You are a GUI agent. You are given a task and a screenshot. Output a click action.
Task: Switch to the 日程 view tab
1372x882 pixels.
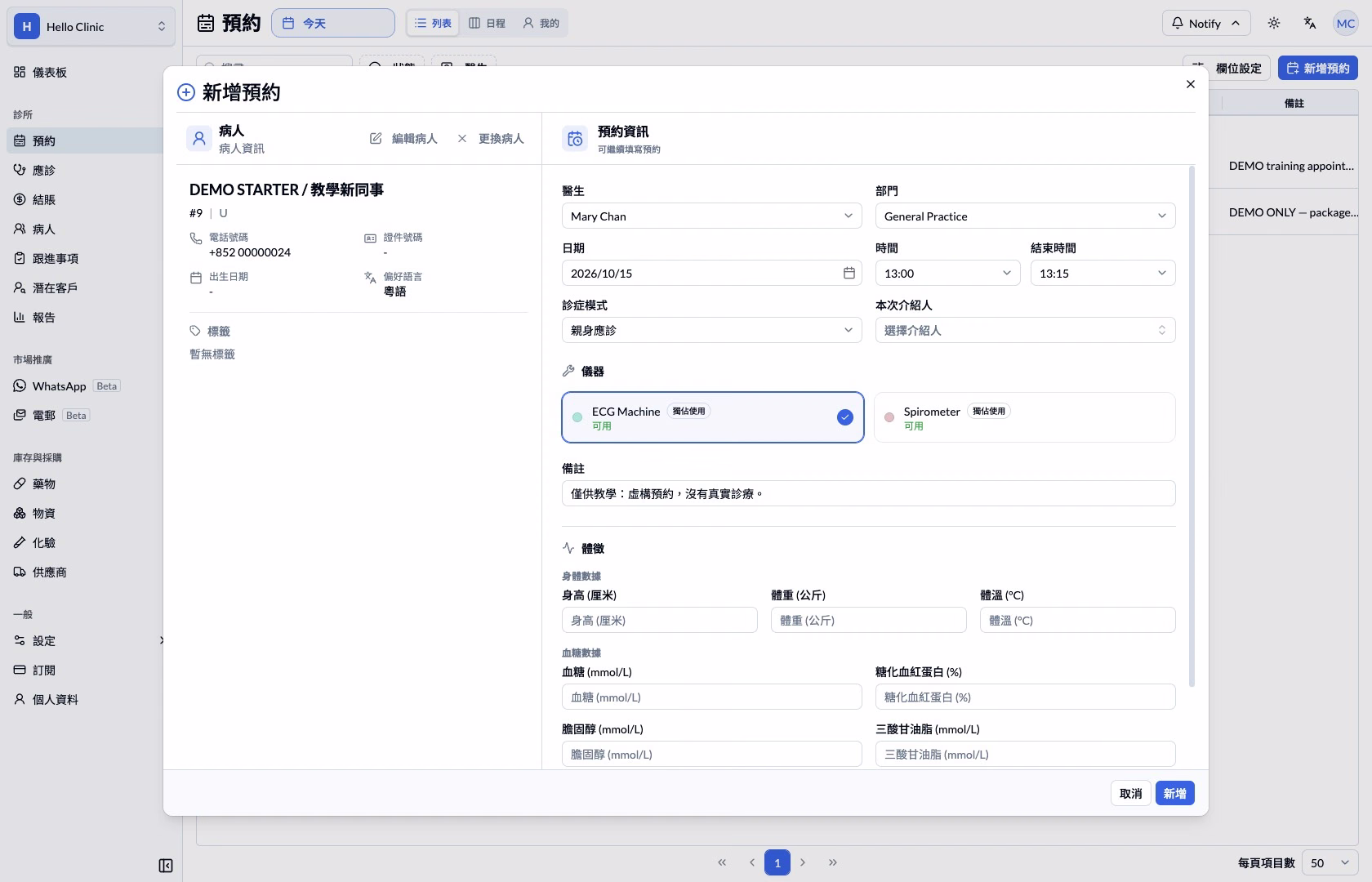tap(487, 23)
